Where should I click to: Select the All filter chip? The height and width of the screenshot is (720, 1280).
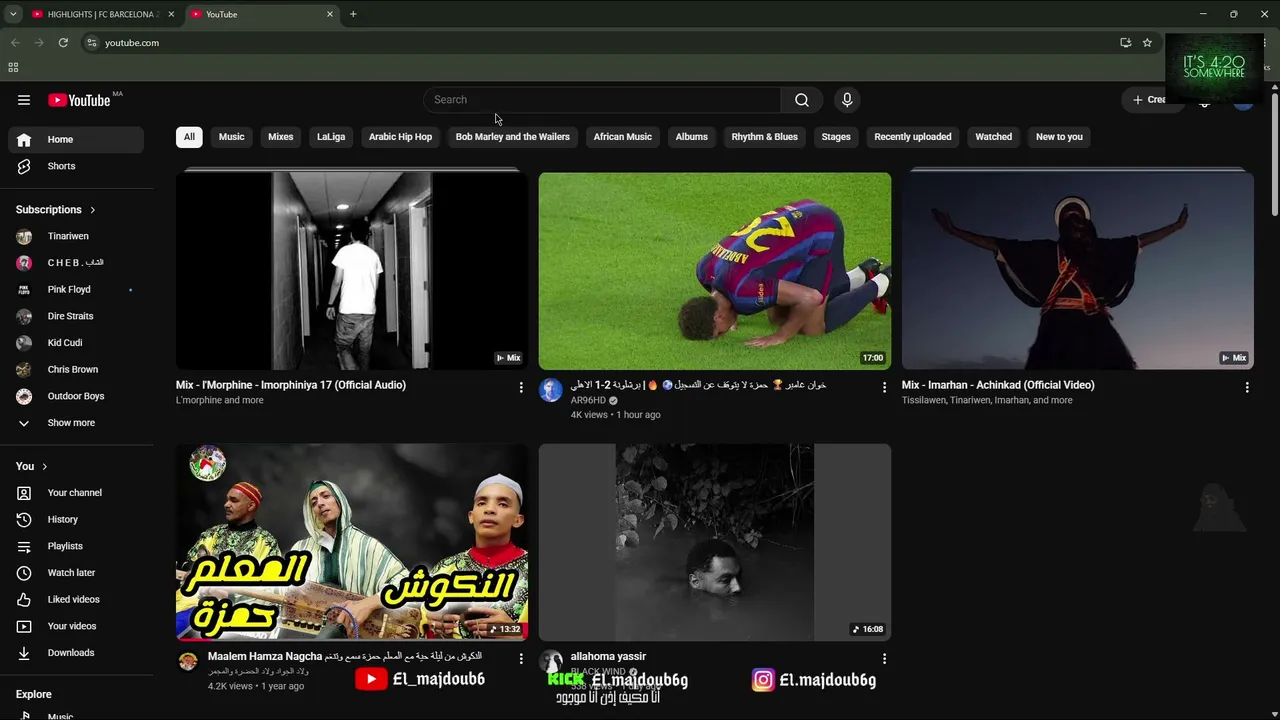pyautogui.click(x=189, y=137)
